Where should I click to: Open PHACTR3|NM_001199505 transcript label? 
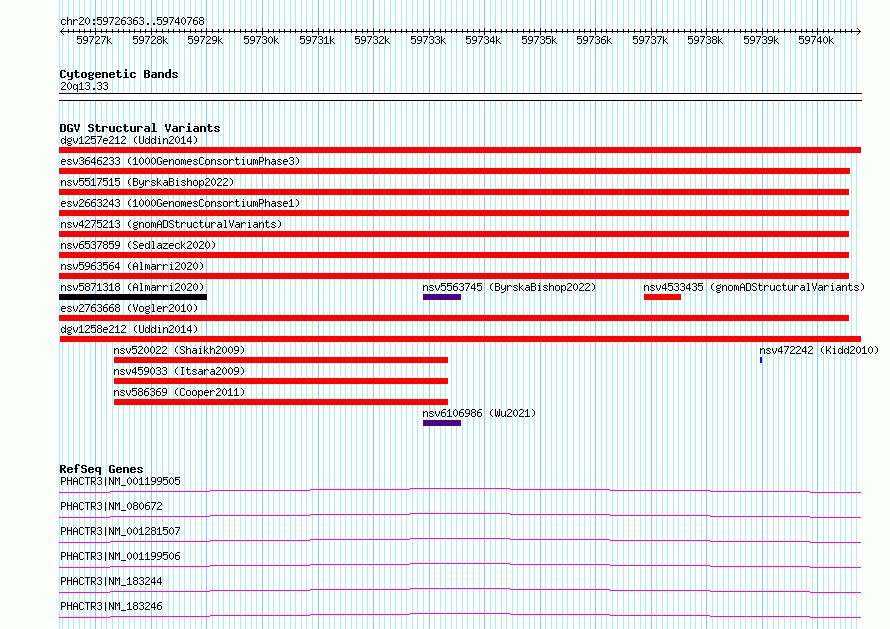point(120,481)
